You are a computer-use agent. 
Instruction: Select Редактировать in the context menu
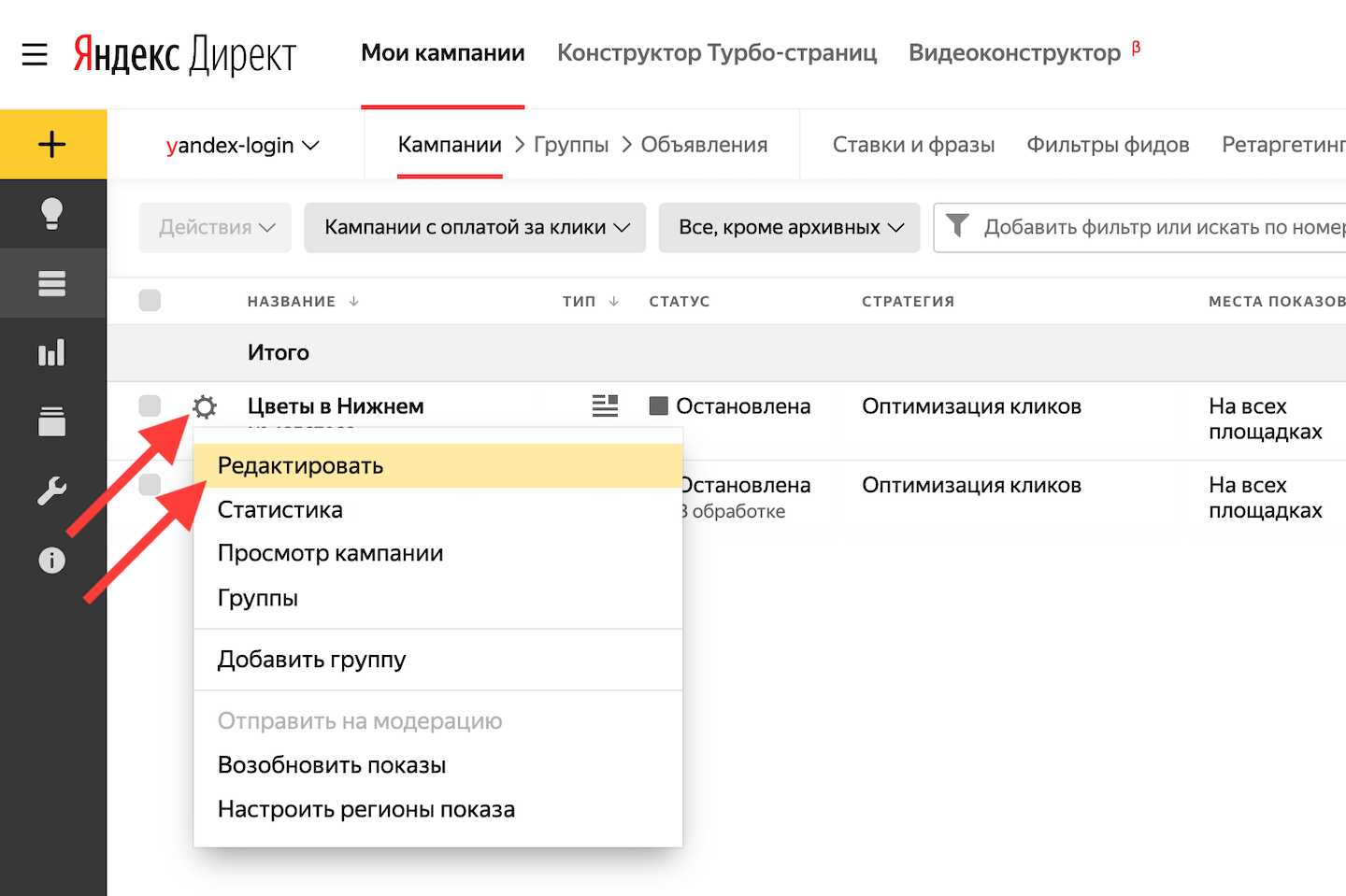(438, 465)
